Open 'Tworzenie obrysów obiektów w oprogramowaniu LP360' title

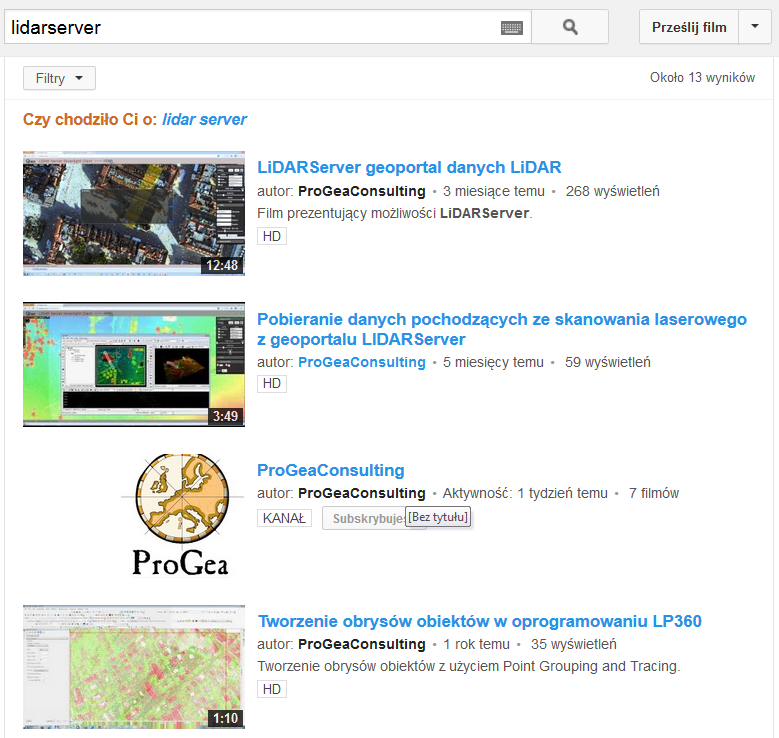click(479, 621)
